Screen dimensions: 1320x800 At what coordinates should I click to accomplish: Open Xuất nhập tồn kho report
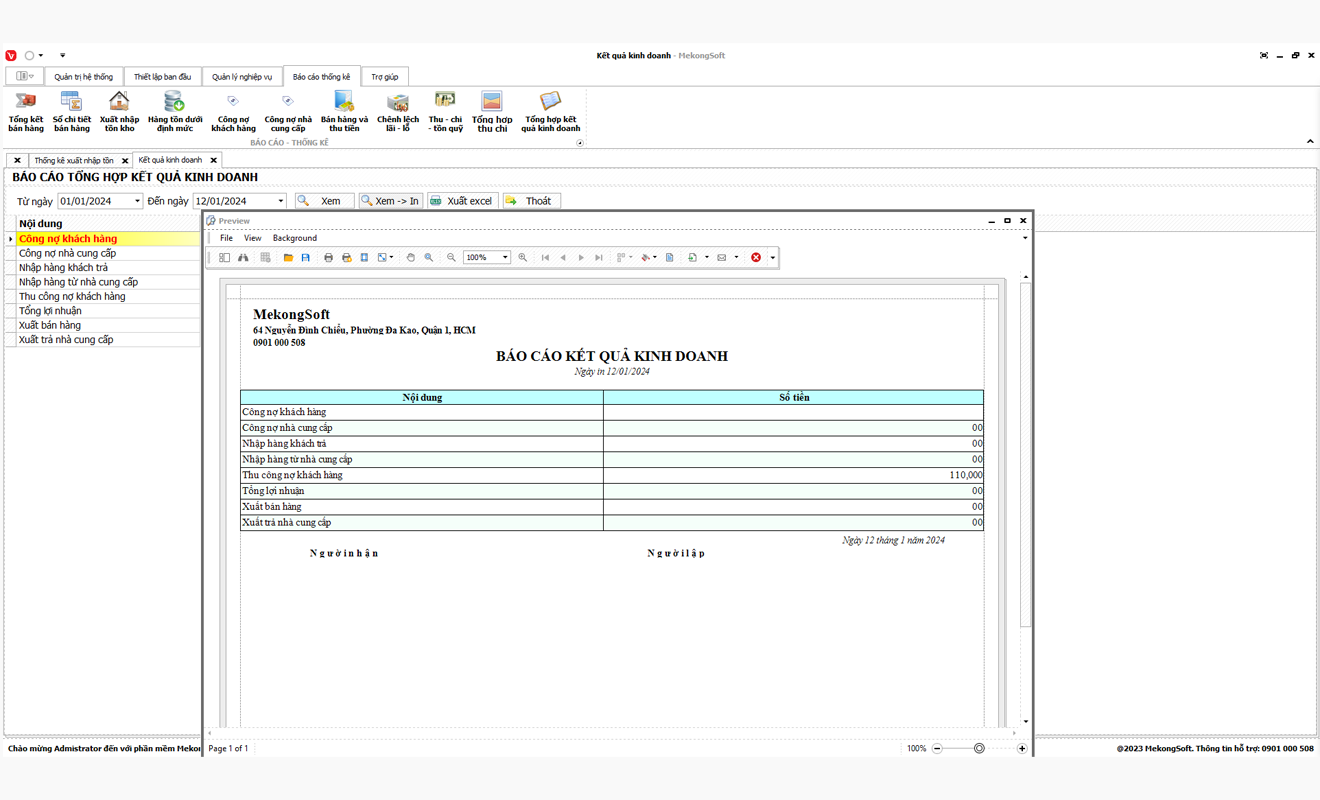pyautogui.click(x=119, y=111)
